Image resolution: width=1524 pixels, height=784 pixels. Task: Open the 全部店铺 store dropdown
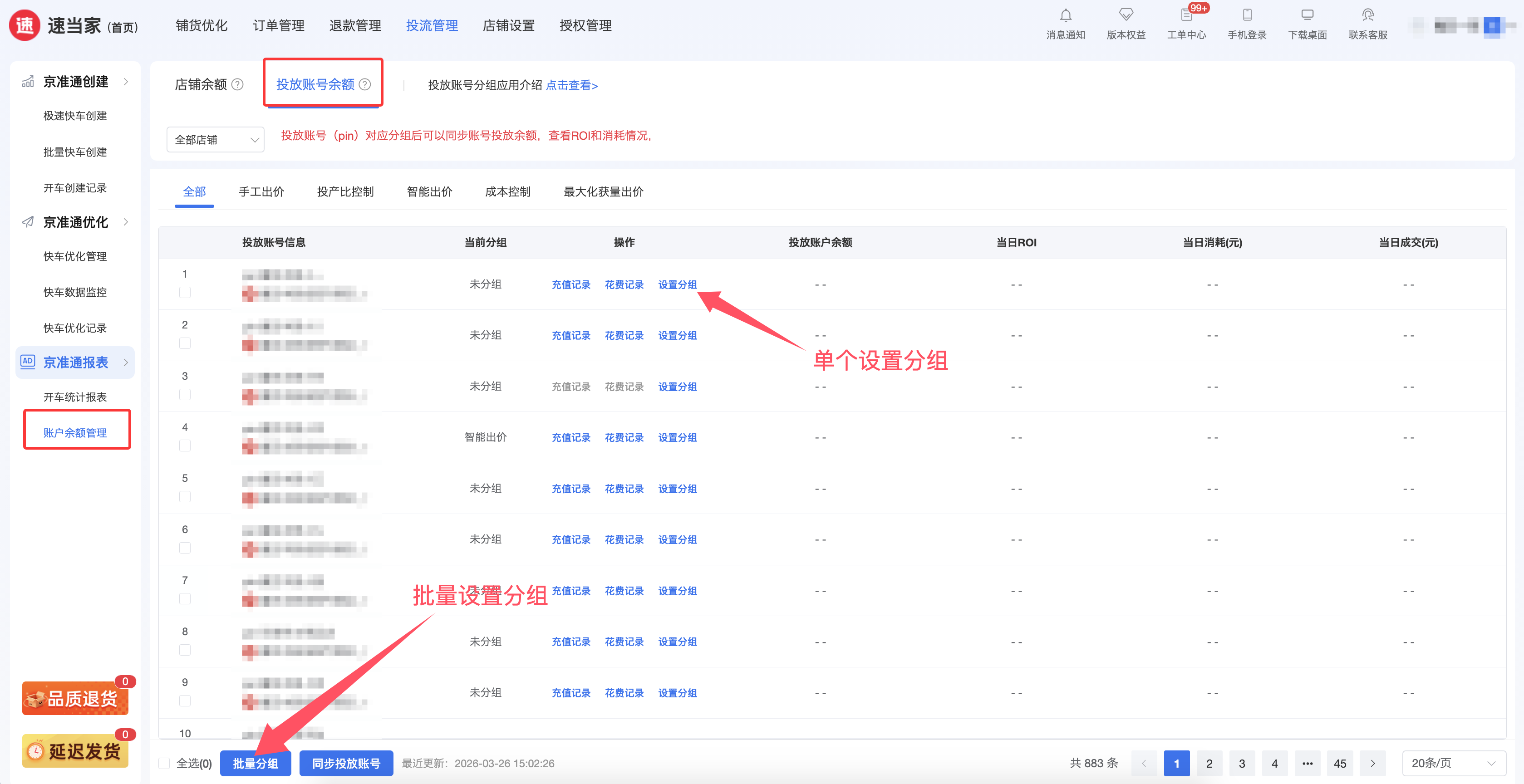tap(215, 140)
